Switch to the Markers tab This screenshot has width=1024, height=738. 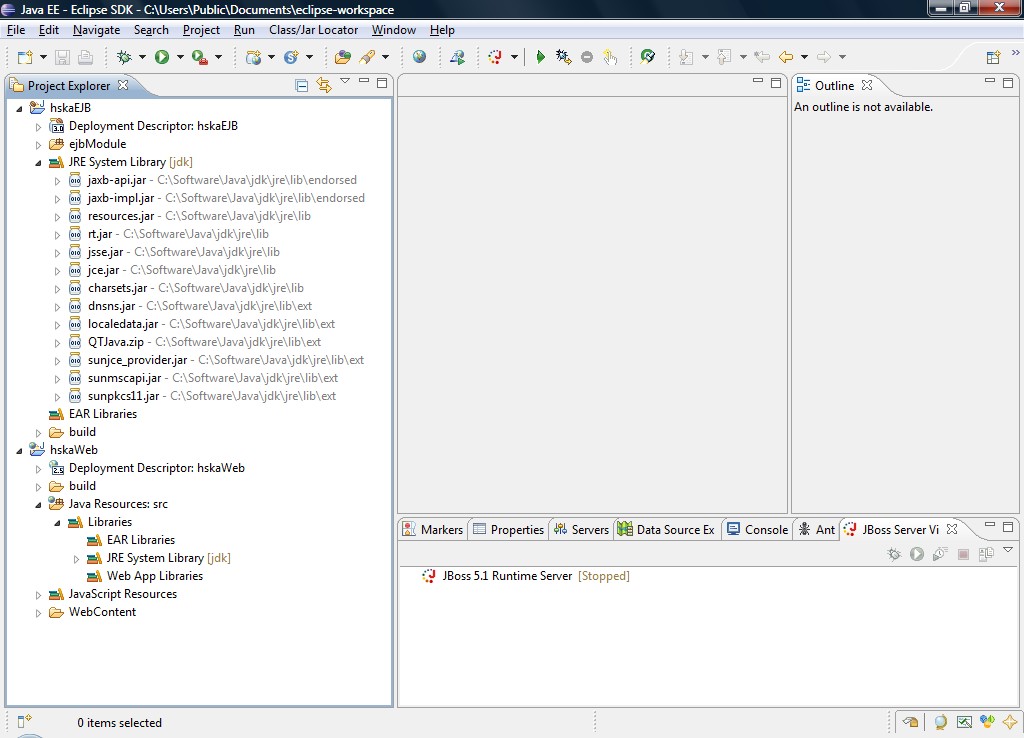click(x=433, y=530)
